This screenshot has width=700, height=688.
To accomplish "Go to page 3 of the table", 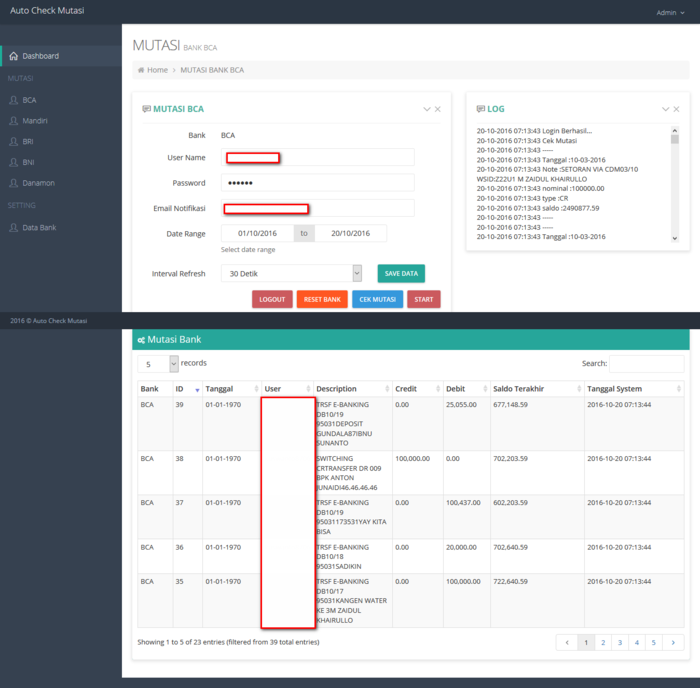I will (x=619, y=643).
